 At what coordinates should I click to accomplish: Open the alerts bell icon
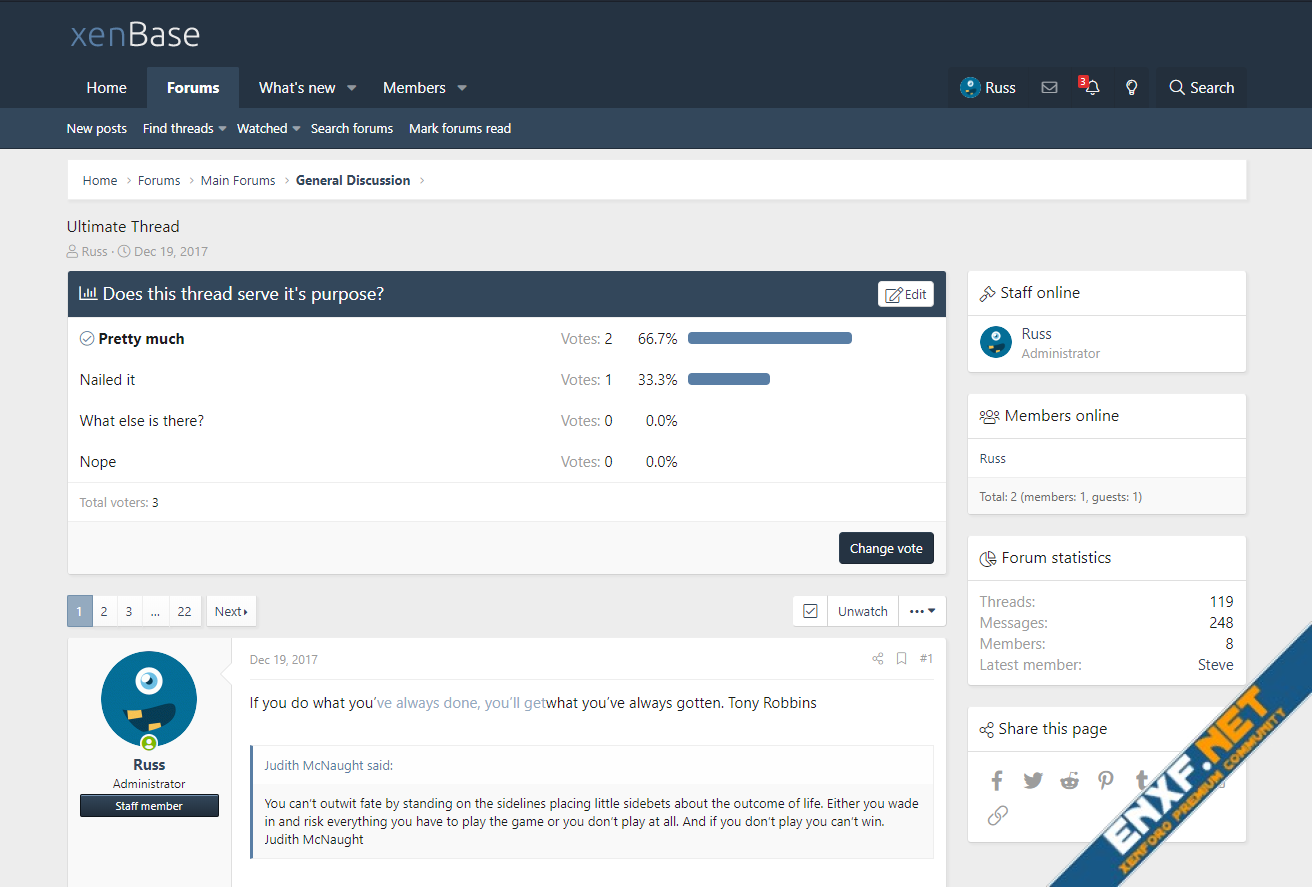pos(1092,88)
